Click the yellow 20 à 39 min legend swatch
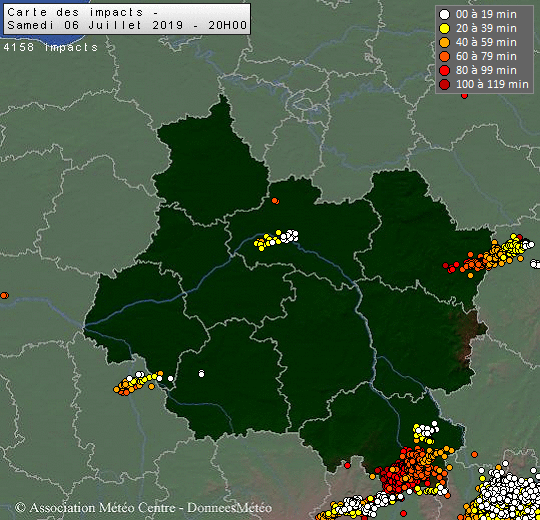The width and height of the screenshot is (540, 520). coord(445,29)
